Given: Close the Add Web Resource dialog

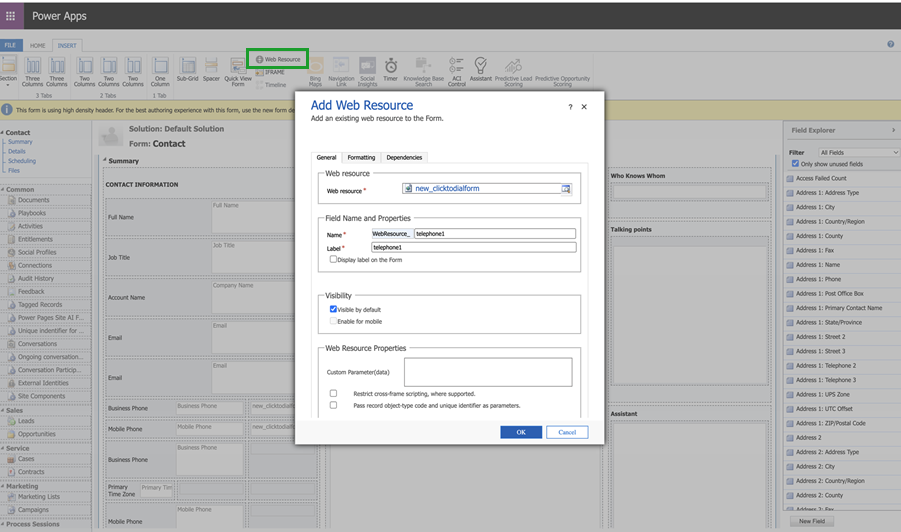Looking at the screenshot, I should click(584, 107).
